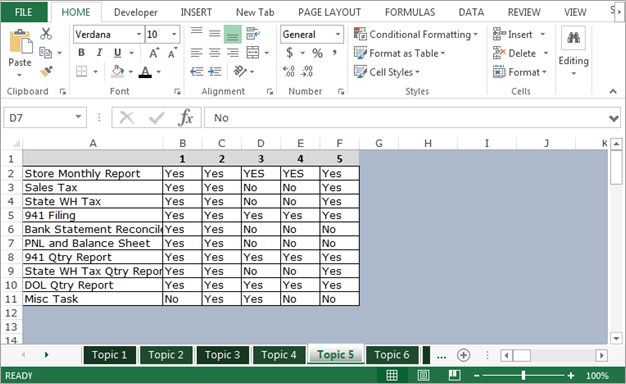The image size is (626, 384).
Task: Apply font color with the A icon
Action: [145, 72]
